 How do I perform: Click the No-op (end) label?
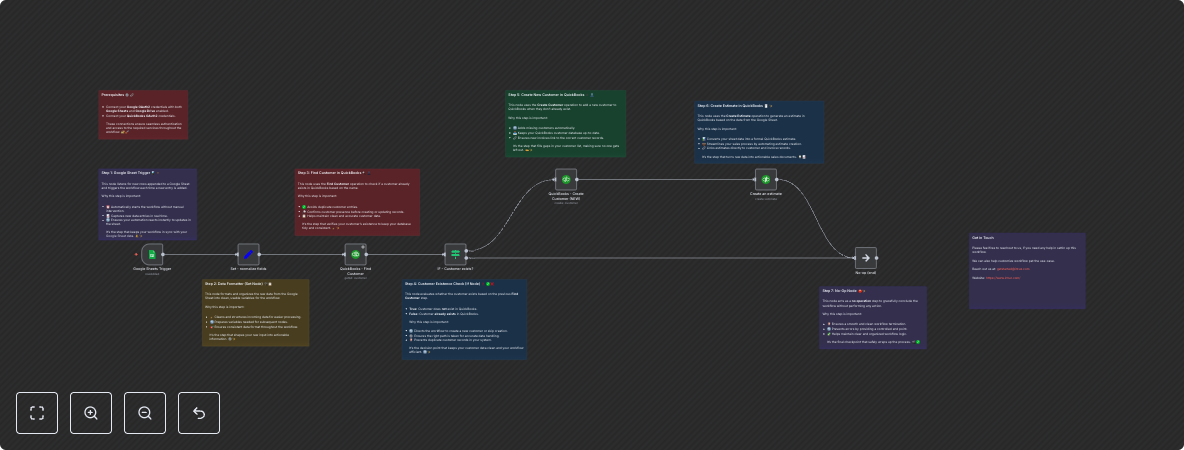click(x=865, y=273)
